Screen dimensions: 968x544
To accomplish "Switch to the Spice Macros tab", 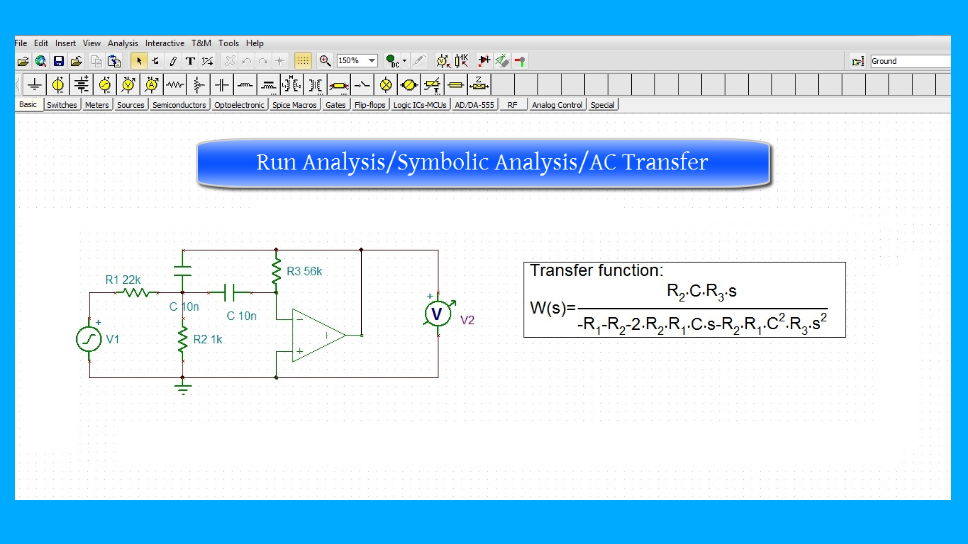I will coord(294,105).
